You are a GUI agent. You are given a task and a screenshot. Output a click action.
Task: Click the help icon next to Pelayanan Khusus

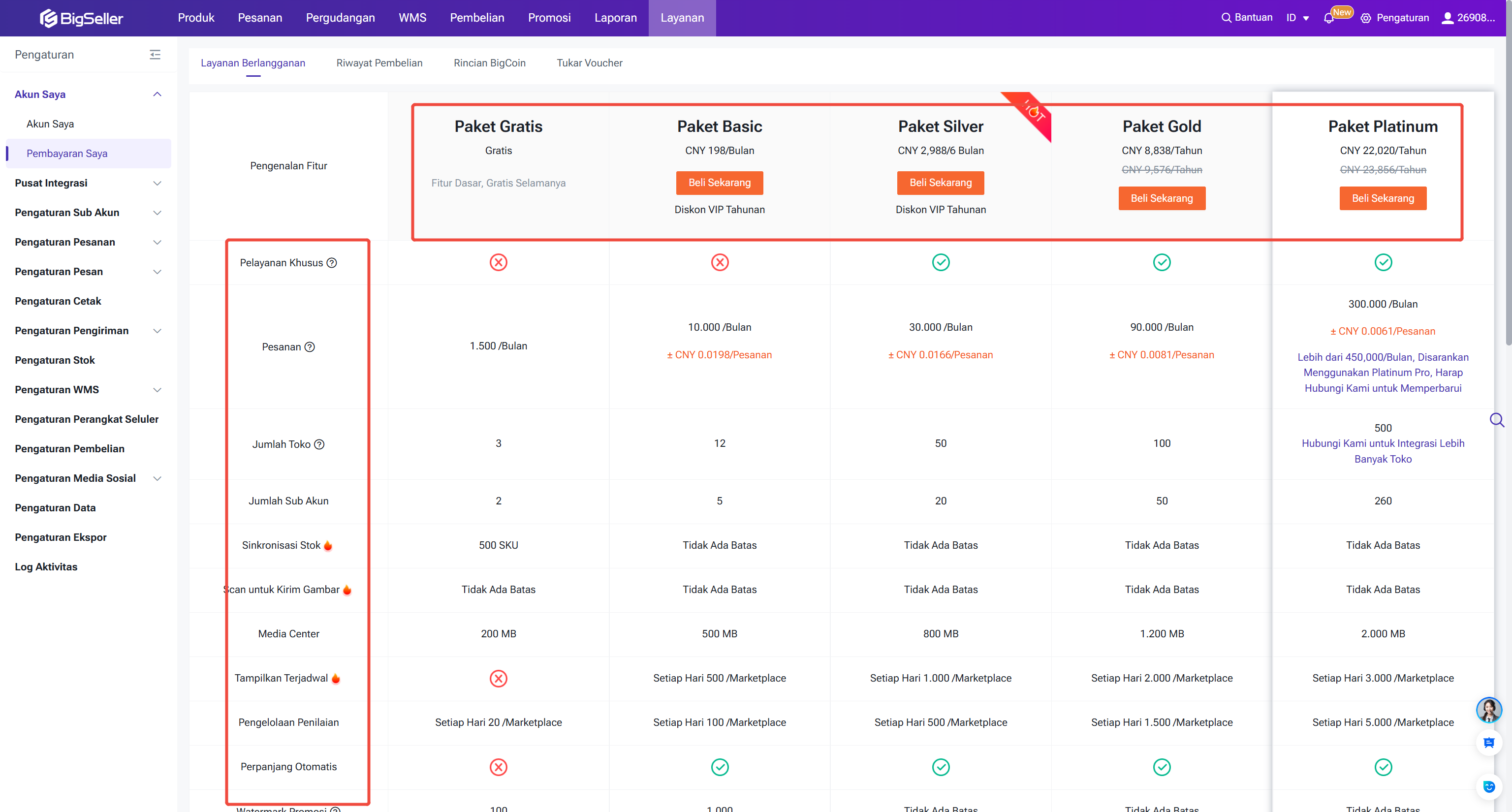332,263
